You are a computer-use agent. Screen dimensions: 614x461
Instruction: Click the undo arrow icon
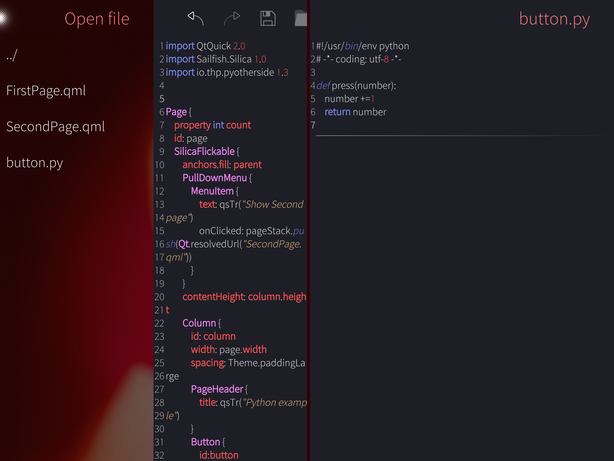[x=196, y=18]
